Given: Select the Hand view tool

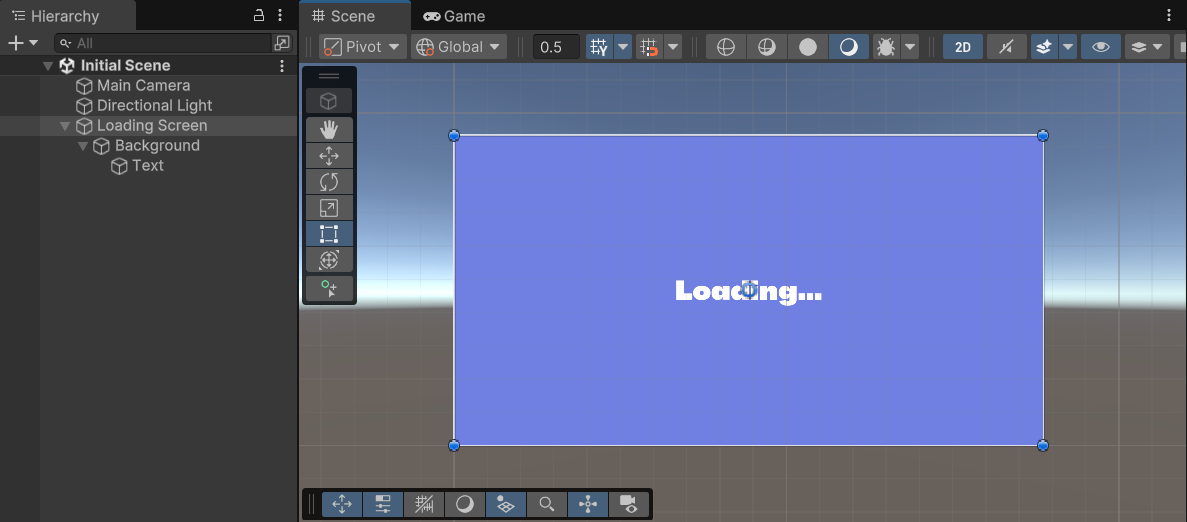Looking at the screenshot, I should (329, 129).
